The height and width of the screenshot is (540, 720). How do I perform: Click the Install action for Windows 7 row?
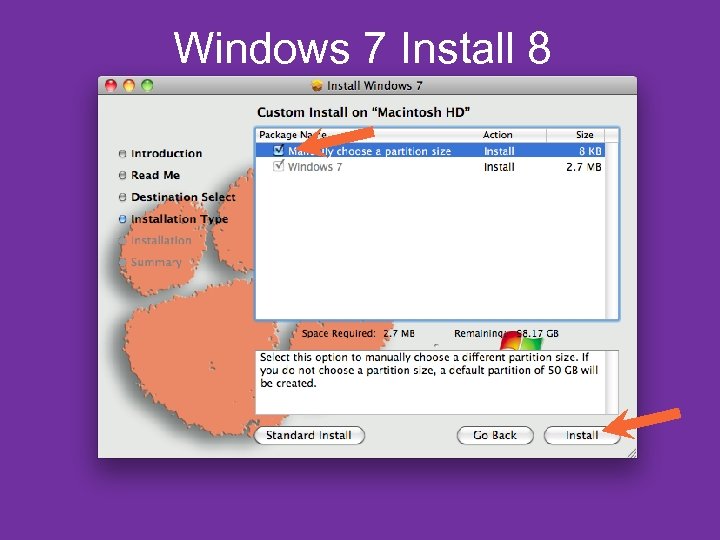499,167
